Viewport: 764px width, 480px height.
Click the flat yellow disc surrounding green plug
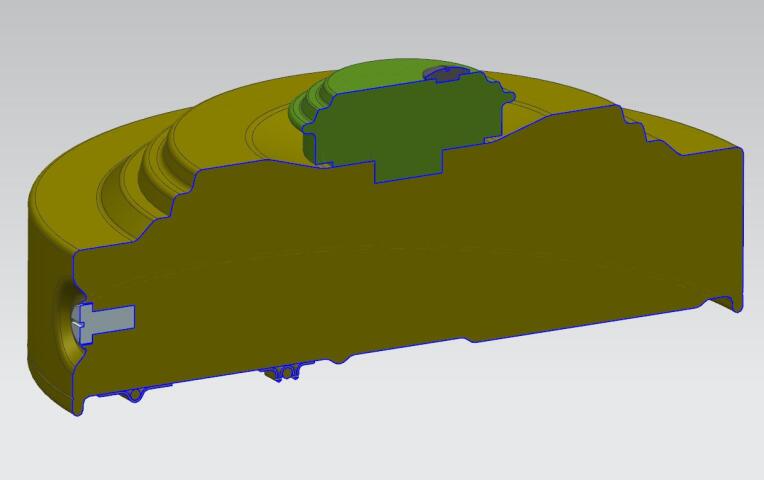coord(253,134)
